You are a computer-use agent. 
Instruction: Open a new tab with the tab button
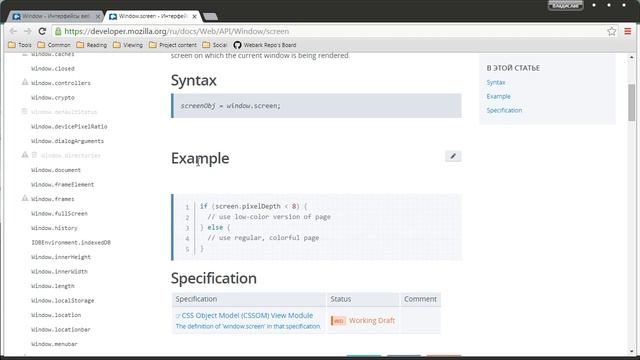click(x=210, y=17)
